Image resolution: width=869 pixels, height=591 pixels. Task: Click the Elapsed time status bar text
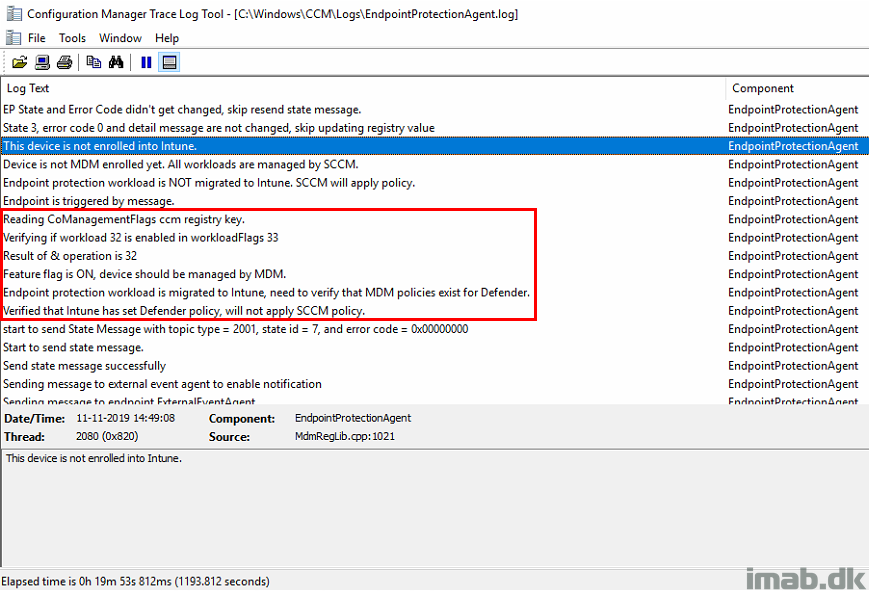point(135,582)
